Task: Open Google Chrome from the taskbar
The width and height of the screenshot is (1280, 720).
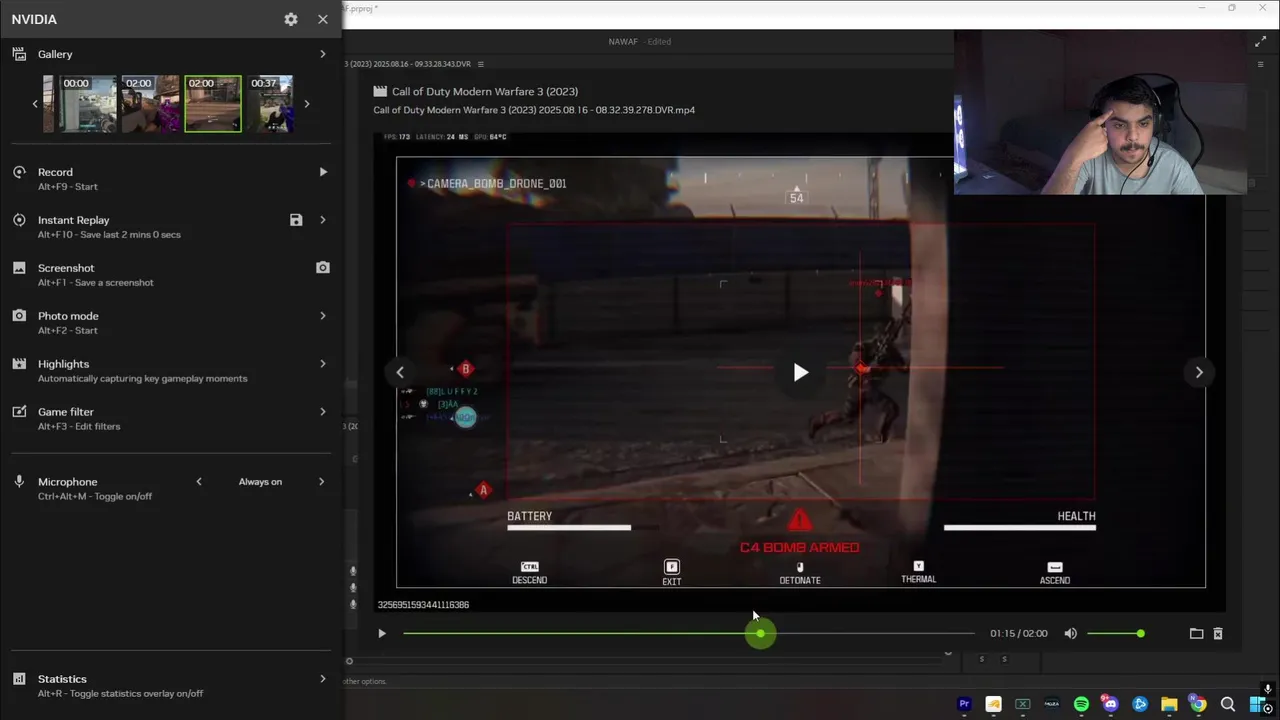Action: (x=1198, y=704)
